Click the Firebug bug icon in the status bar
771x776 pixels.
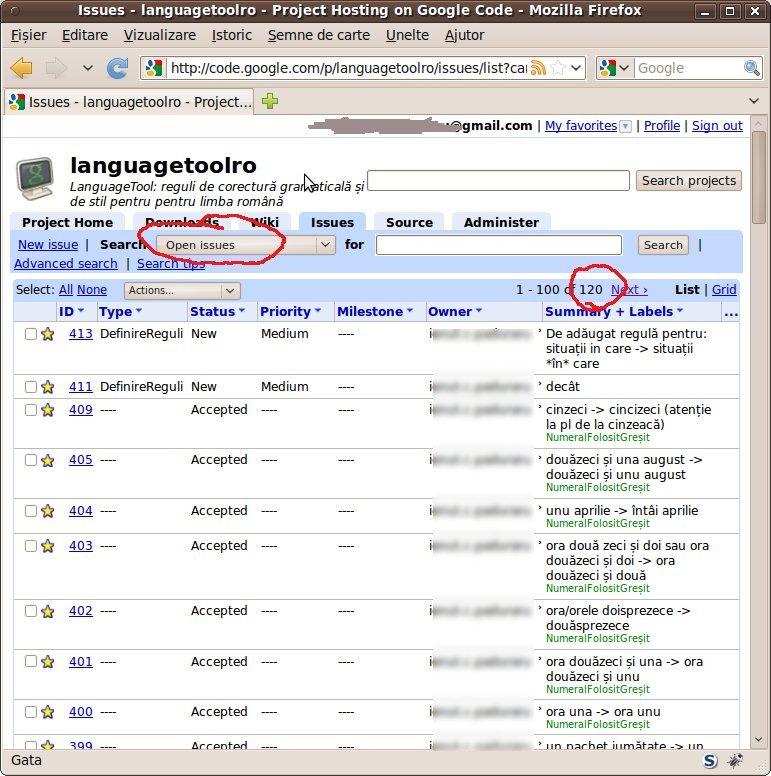point(735,761)
